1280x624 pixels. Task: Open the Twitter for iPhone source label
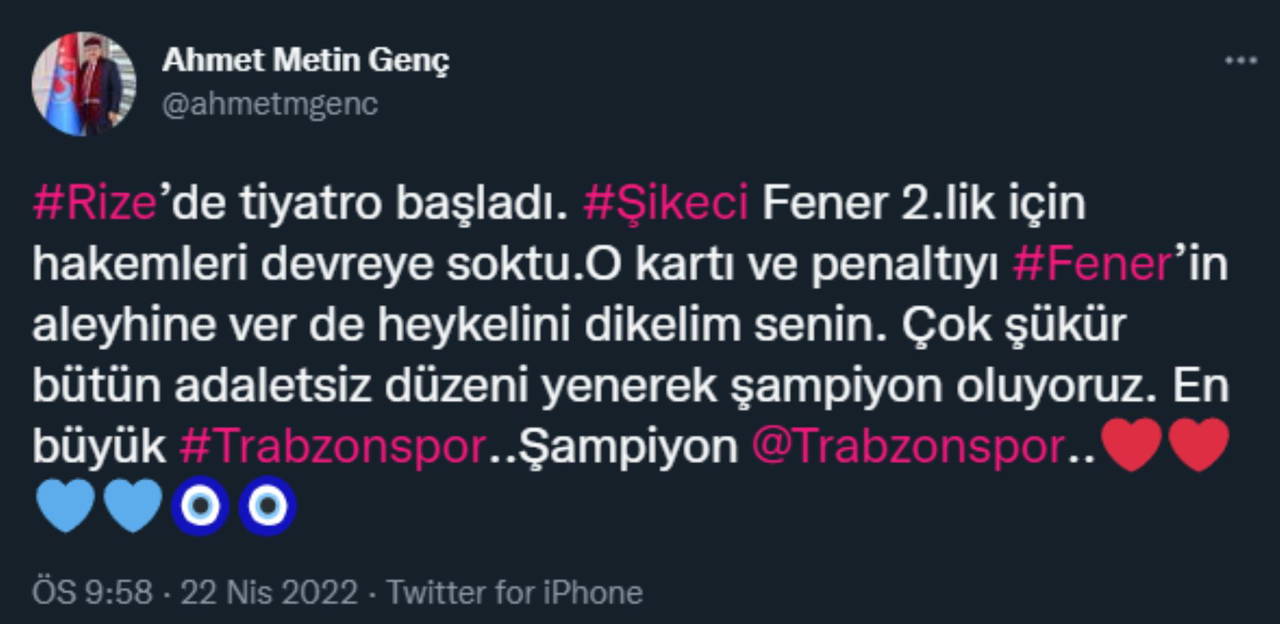click(x=515, y=592)
